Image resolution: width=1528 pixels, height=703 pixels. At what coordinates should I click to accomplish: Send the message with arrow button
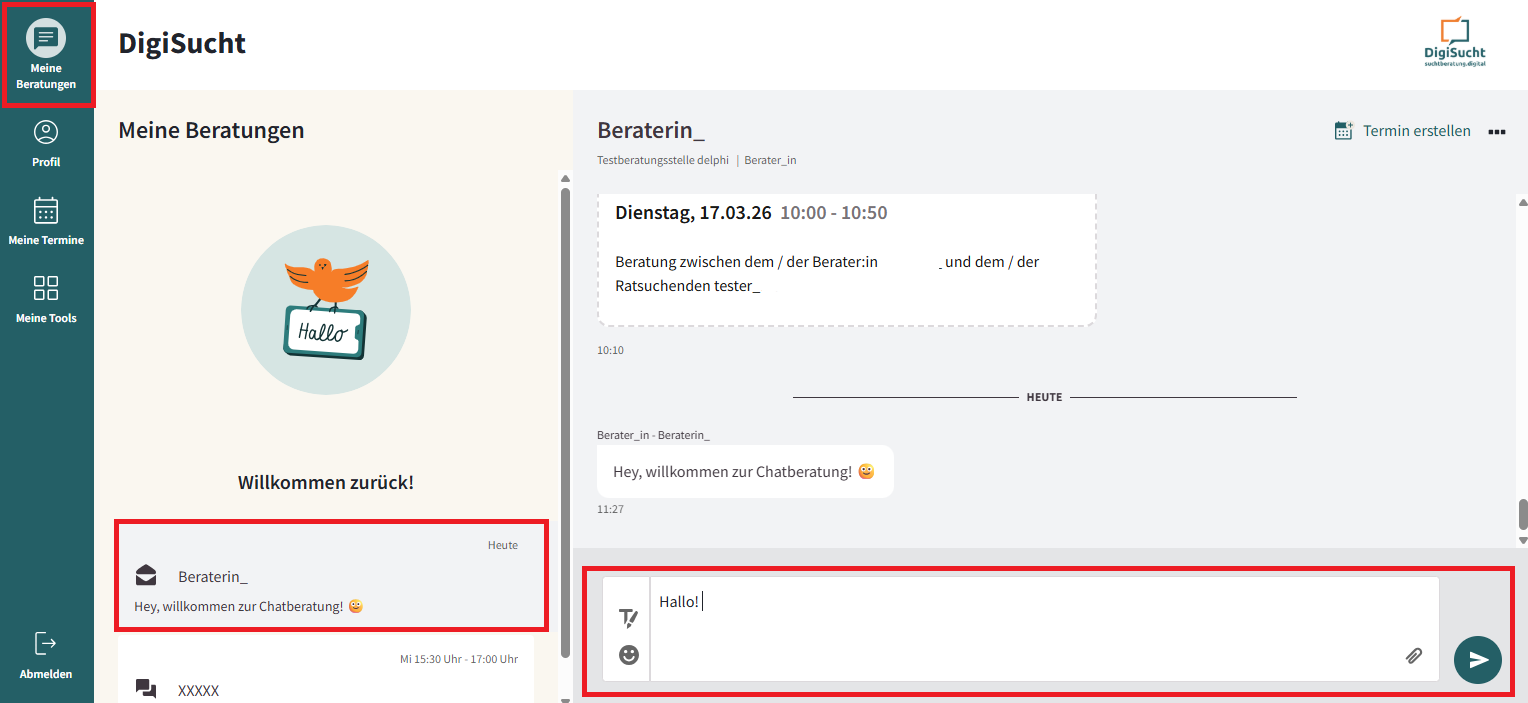(x=1477, y=660)
